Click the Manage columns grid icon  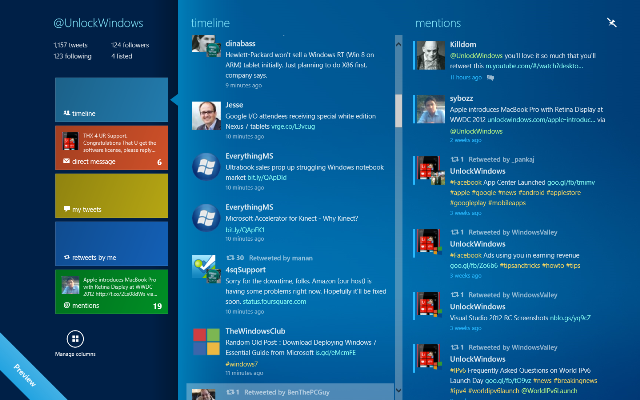(75, 339)
